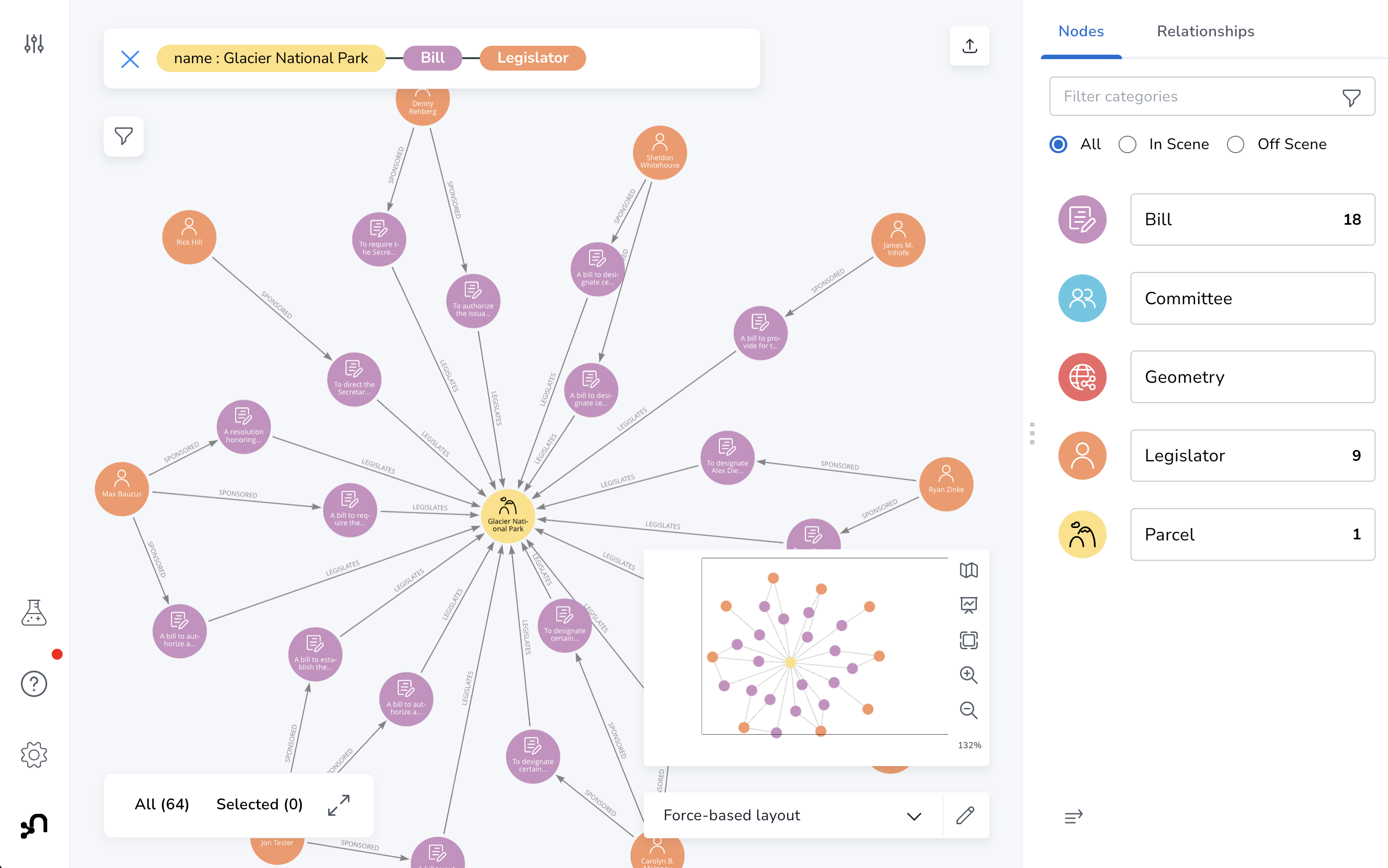
Task: Select the In Scene radio option
Action: coord(1127,144)
